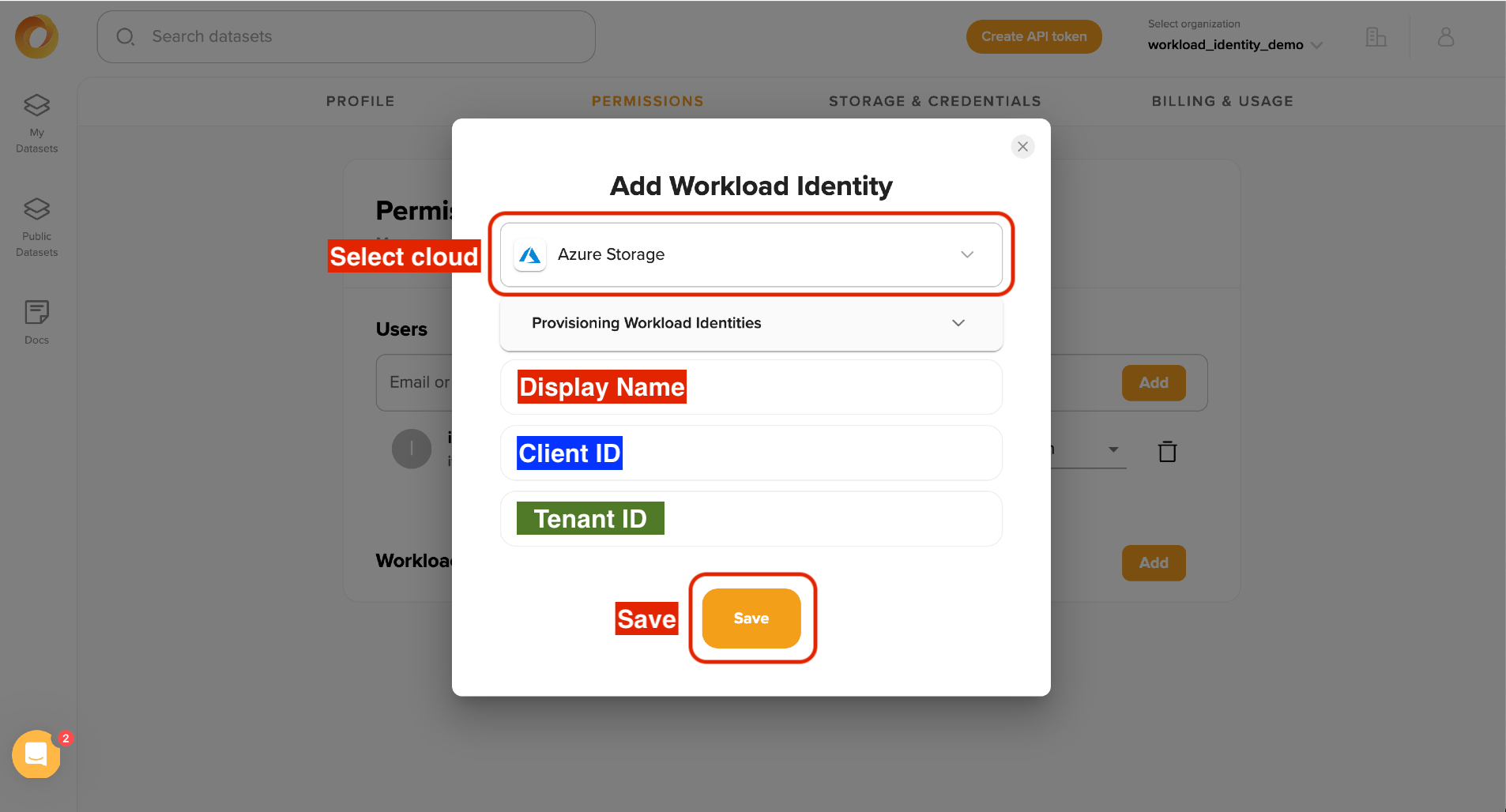This screenshot has height=812, width=1506.
Task: Focus the Search datasets field
Action: coord(346,37)
